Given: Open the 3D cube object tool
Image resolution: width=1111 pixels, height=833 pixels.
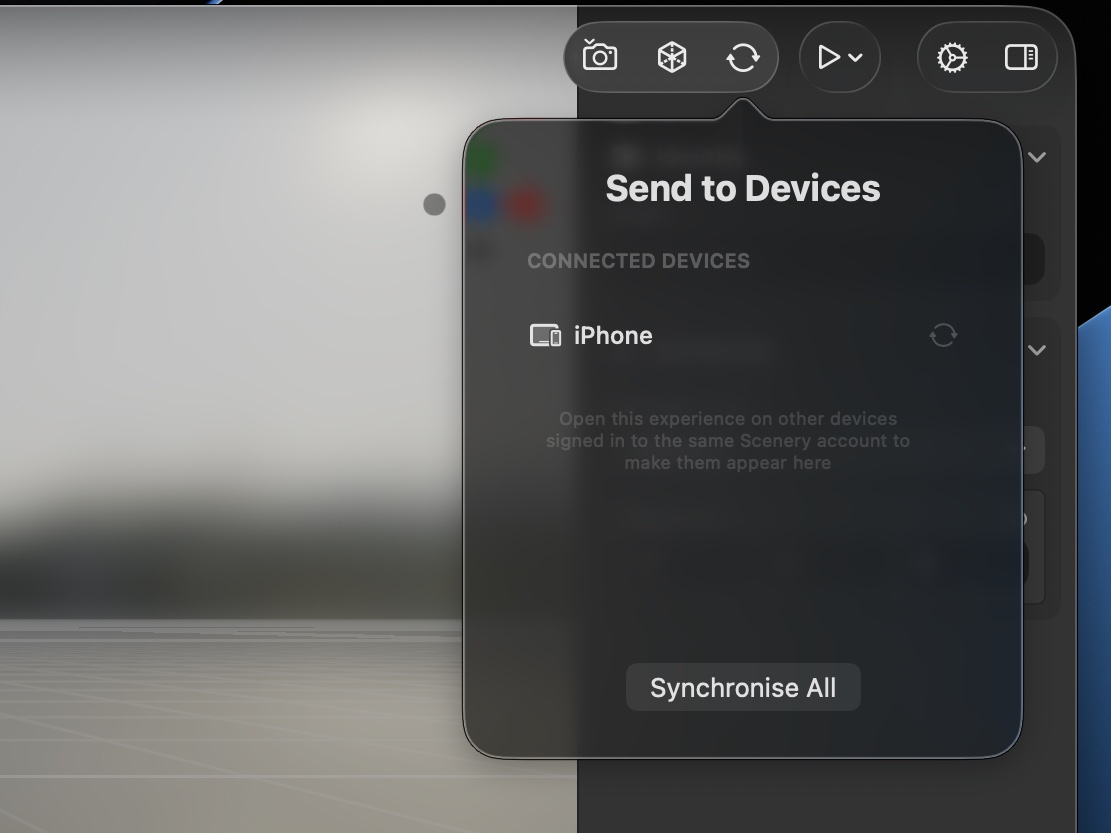Looking at the screenshot, I should (x=671, y=57).
